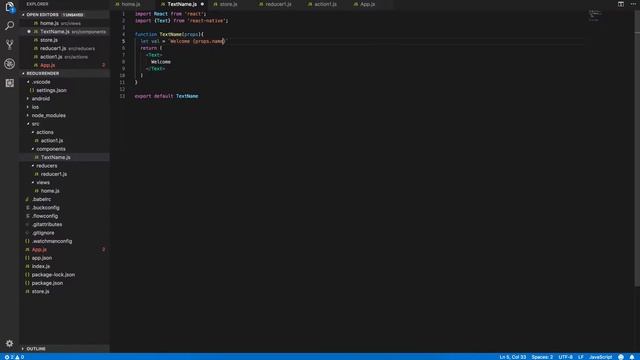Image resolution: width=640 pixels, height=360 pixels.
Task: Select the TextName.js editor tab
Action: tap(182, 4)
